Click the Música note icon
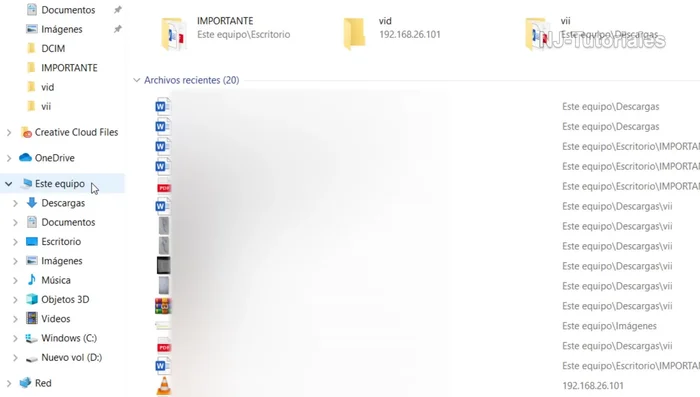Screen dimensions: 700x397 [32, 280]
